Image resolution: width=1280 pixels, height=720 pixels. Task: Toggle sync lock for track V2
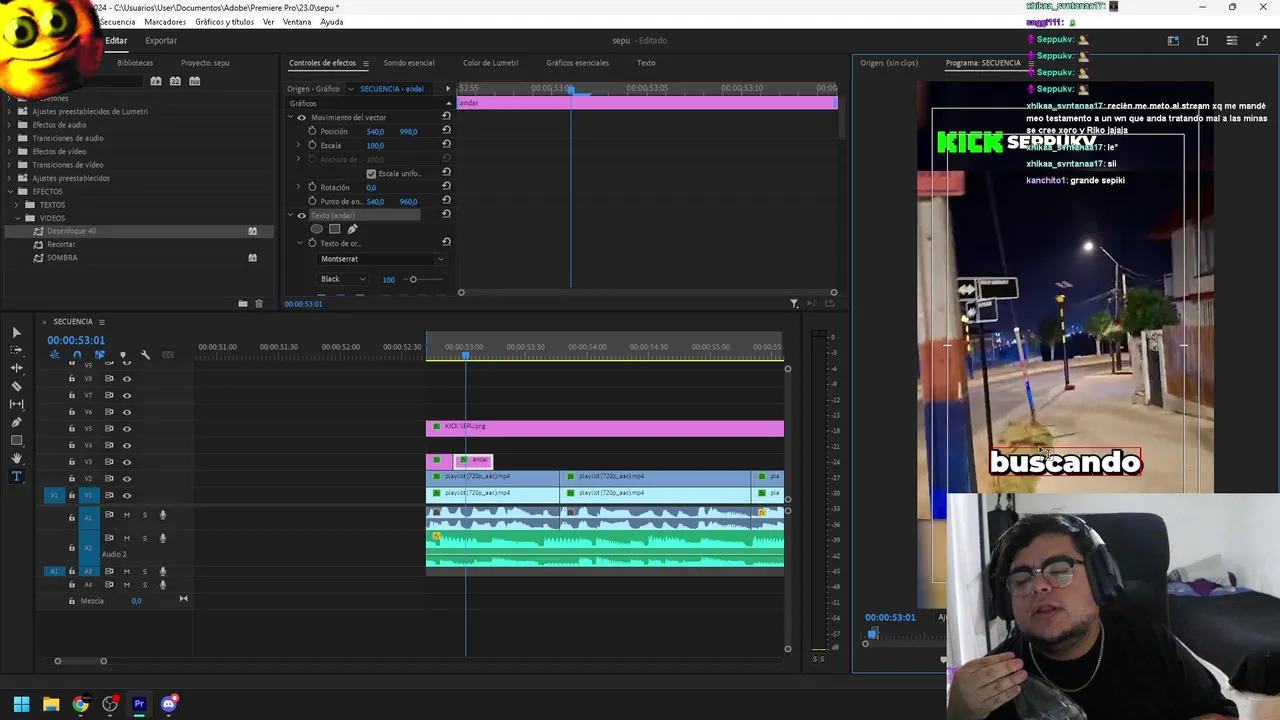pos(109,478)
